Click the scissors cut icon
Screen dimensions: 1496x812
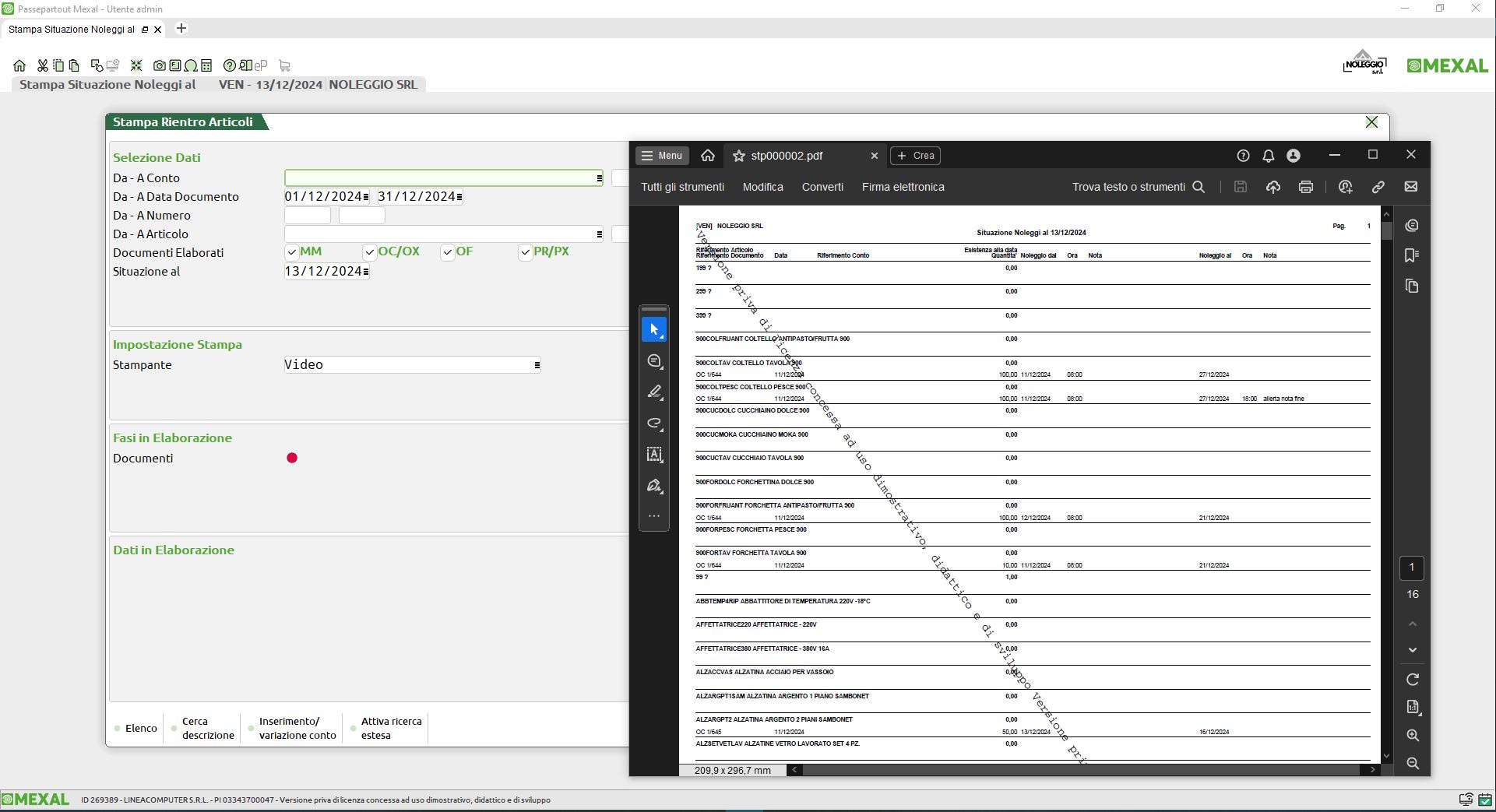tap(43, 65)
